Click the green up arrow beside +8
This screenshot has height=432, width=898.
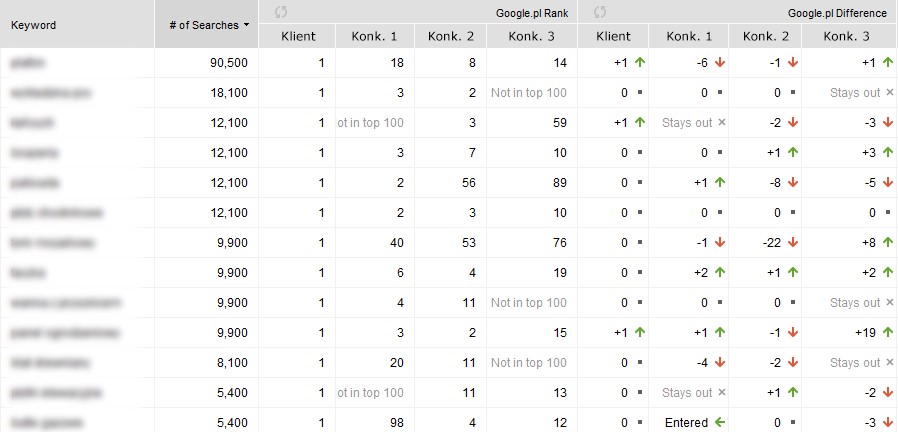[x=885, y=243]
